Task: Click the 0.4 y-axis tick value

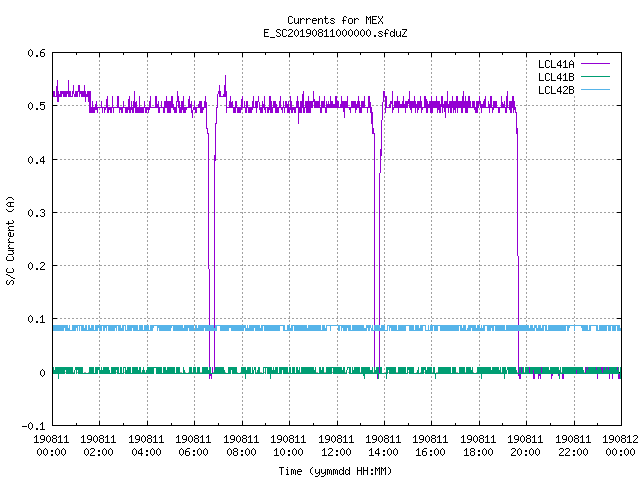Action: [36, 160]
